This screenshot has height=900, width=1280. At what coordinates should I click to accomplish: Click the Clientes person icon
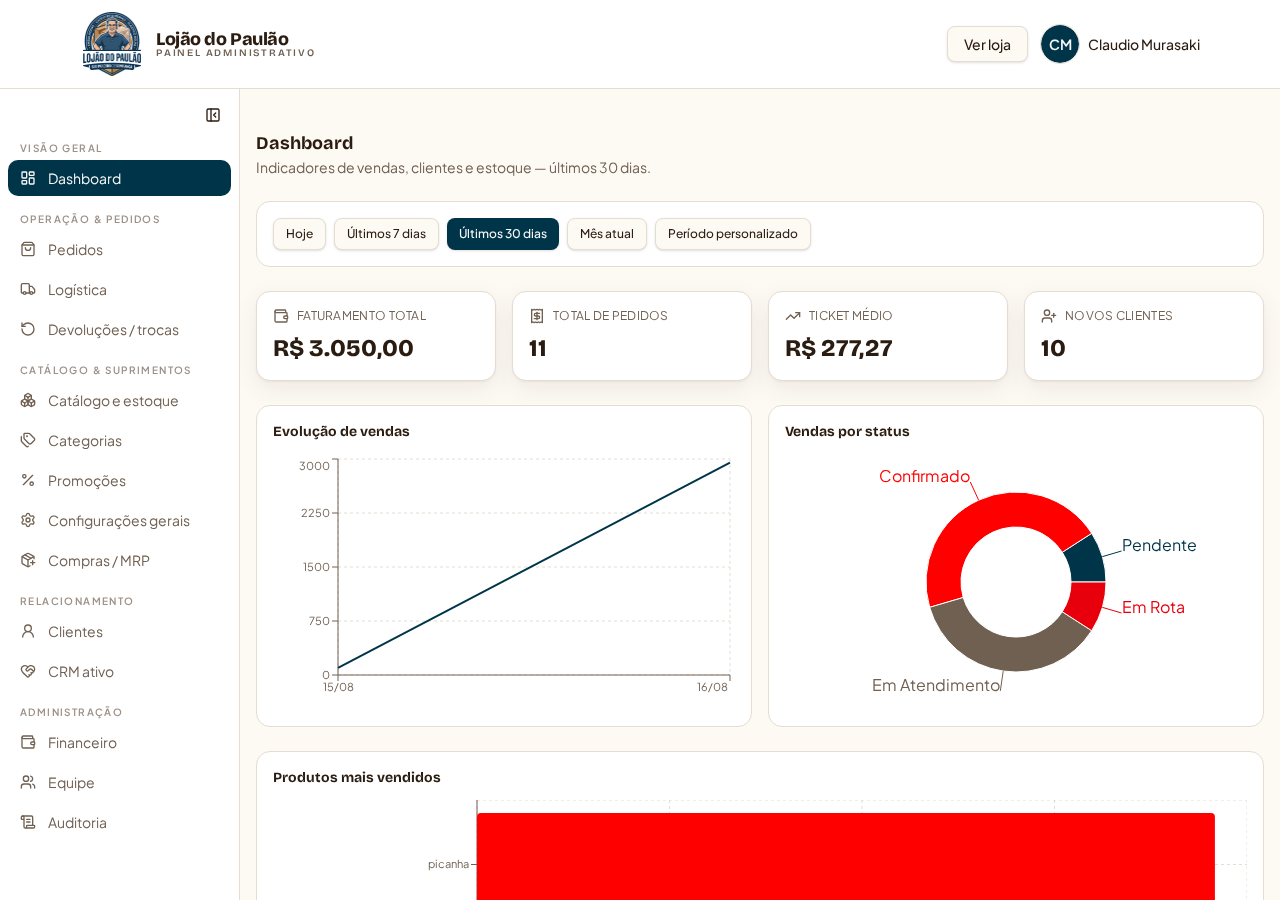pyautogui.click(x=28, y=631)
